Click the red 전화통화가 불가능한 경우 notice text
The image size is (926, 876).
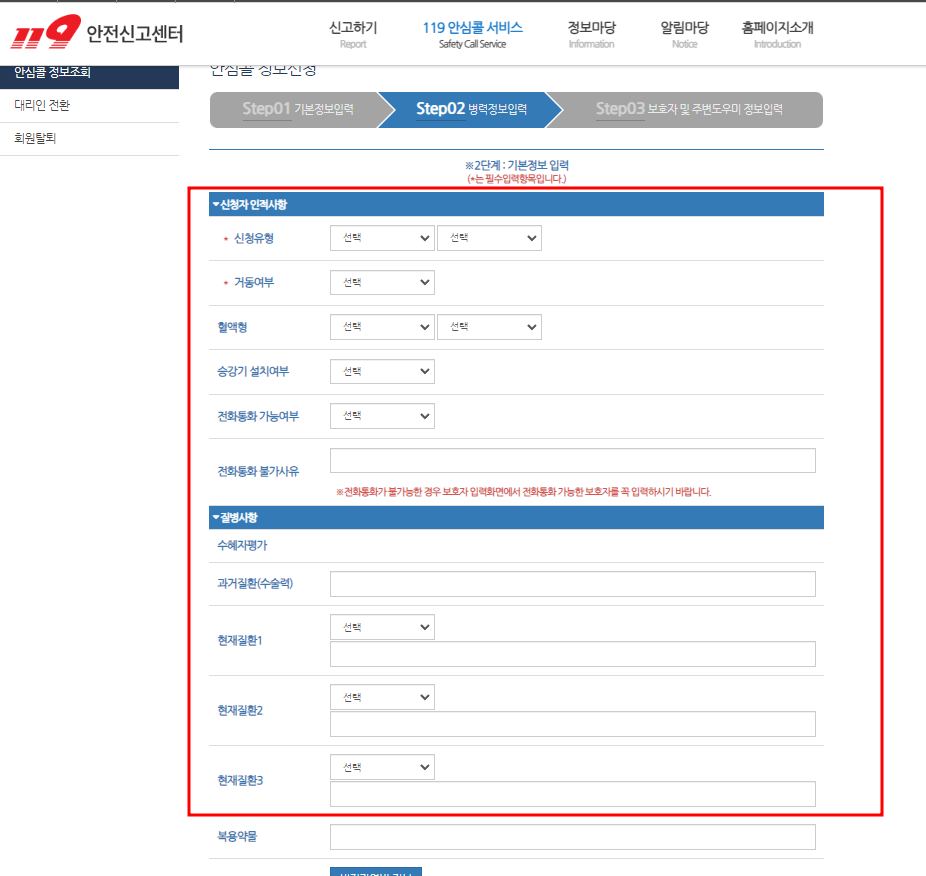click(x=523, y=492)
